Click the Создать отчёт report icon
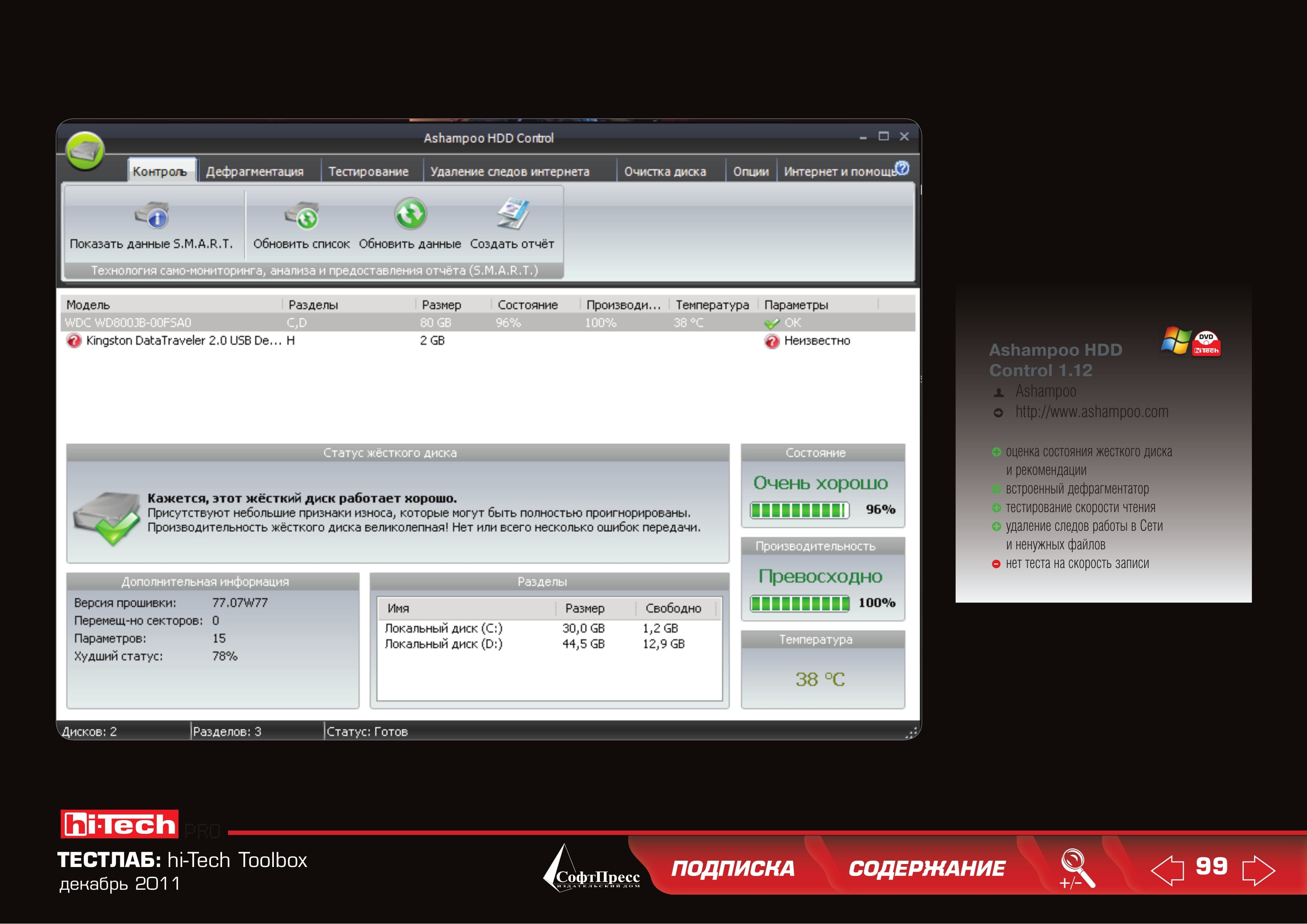Screen dimensions: 1307x924 [513, 214]
